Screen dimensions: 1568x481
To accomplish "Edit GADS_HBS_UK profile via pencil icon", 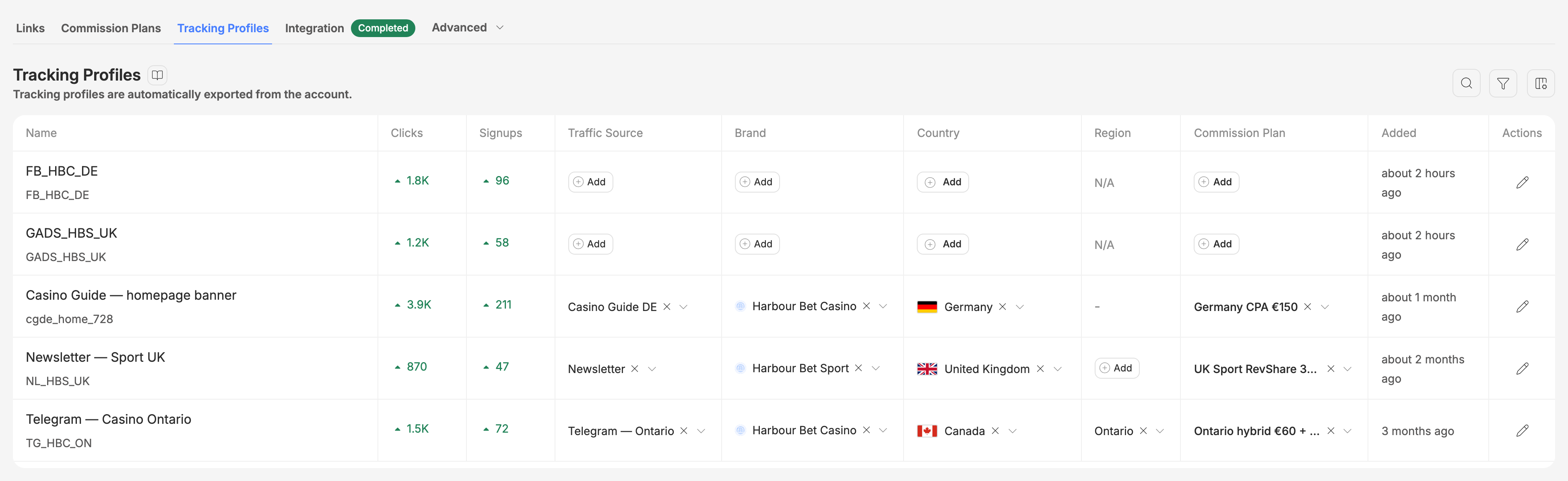I will [1522, 245].
